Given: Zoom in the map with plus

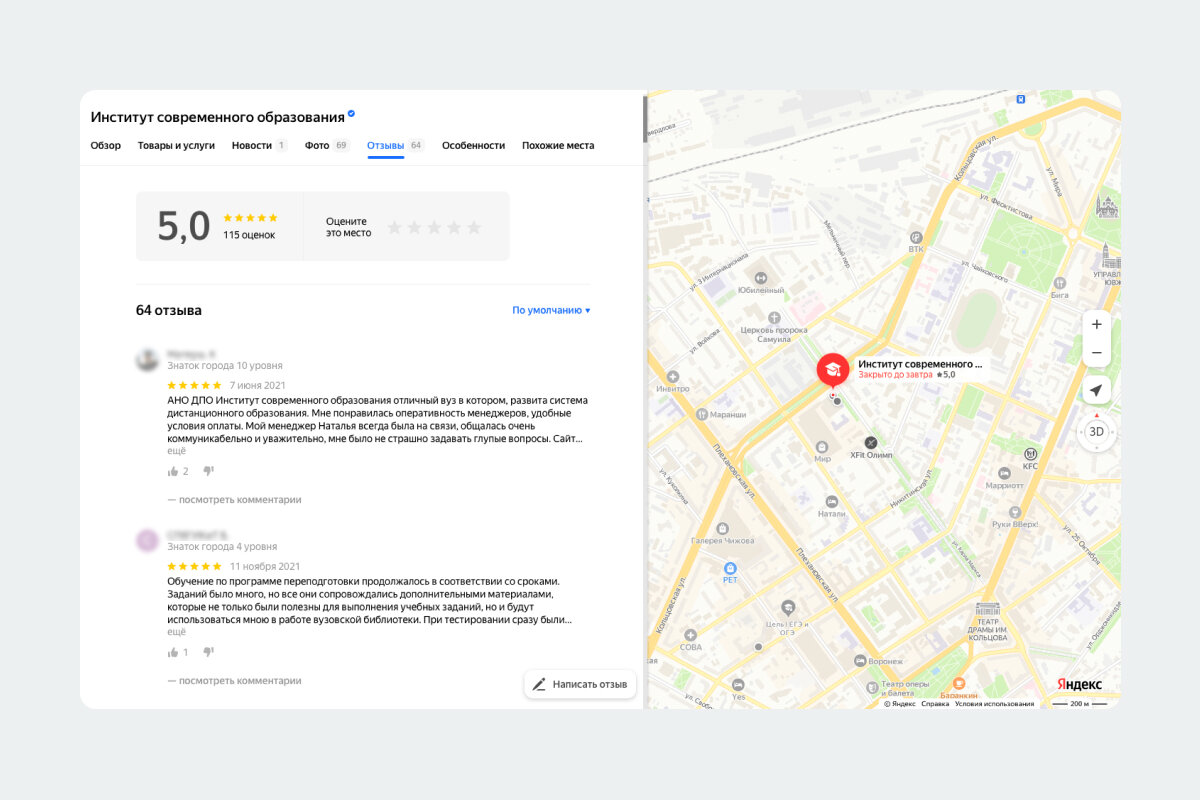Looking at the screenshot, I should tap(1097, 325).
